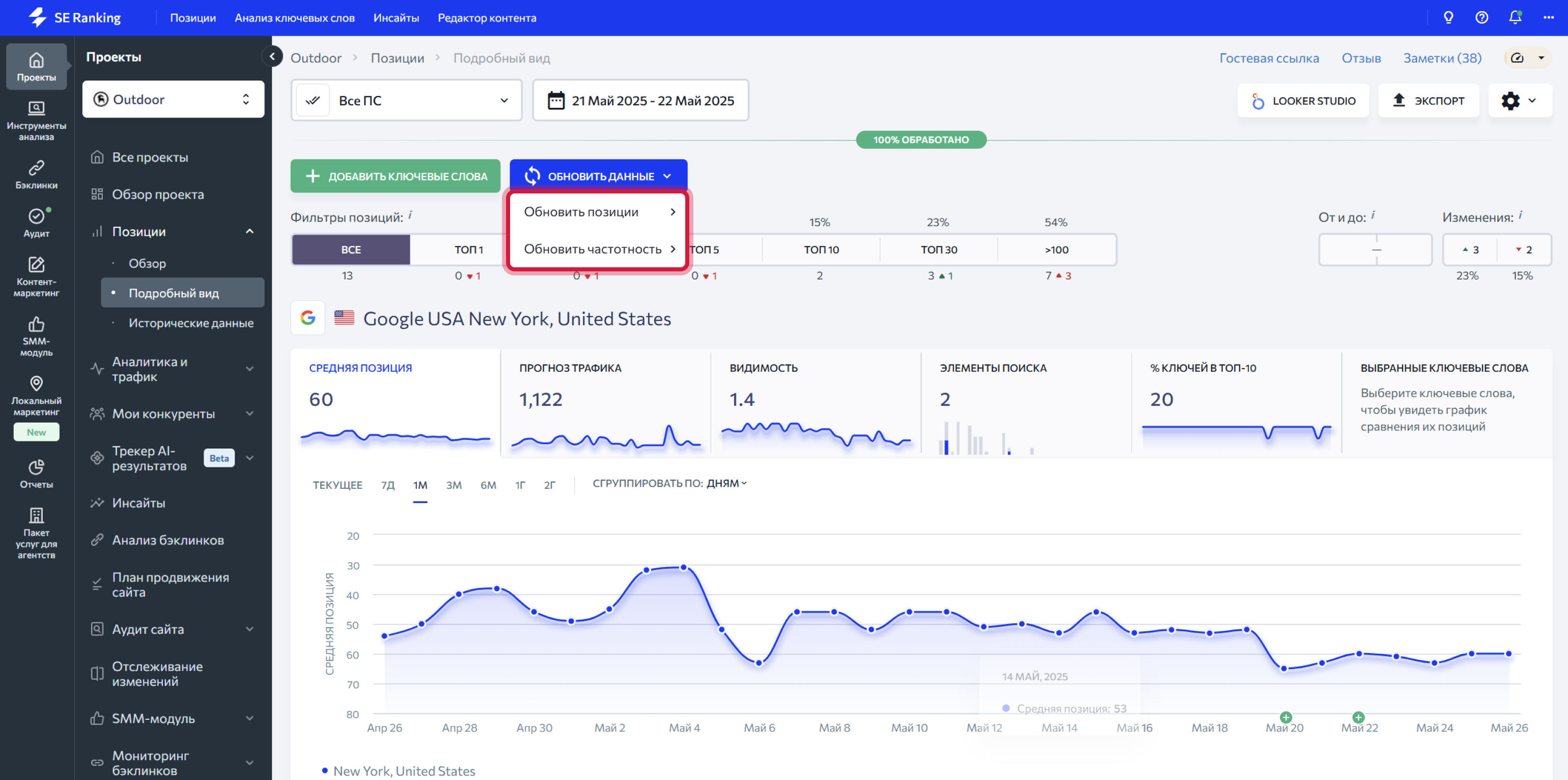
Task: Click the speedometer limits icon
Action: [x=1517, y=58]
